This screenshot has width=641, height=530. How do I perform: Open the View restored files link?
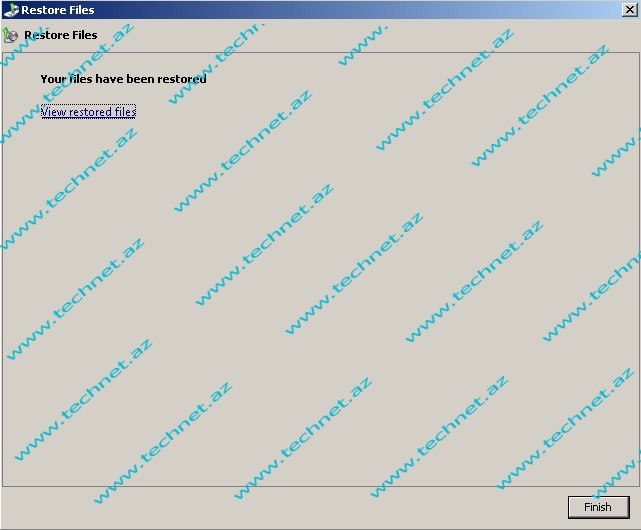[88, 112]
